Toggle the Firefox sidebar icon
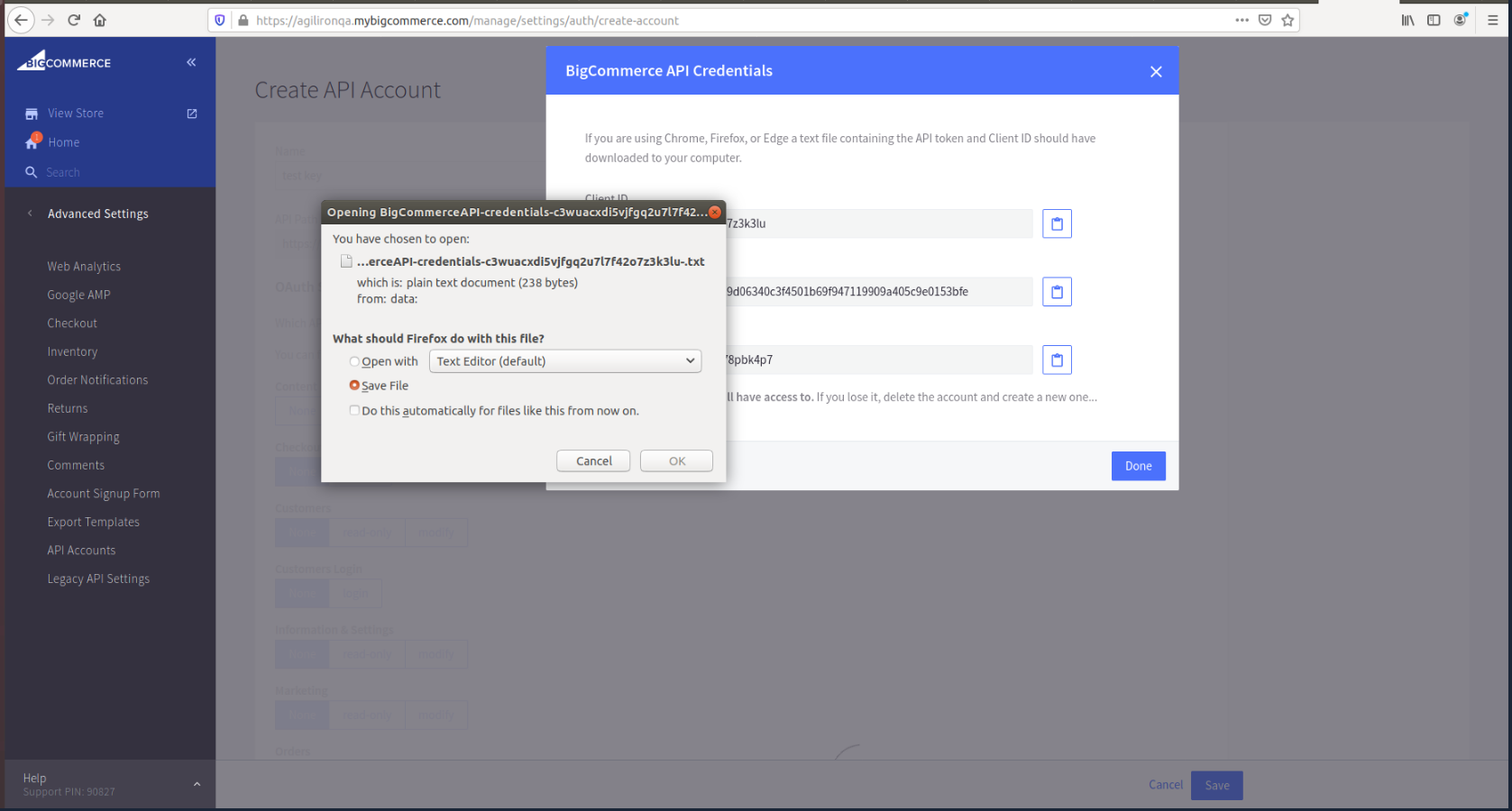1512x811 pixels. coord(1434,20)
